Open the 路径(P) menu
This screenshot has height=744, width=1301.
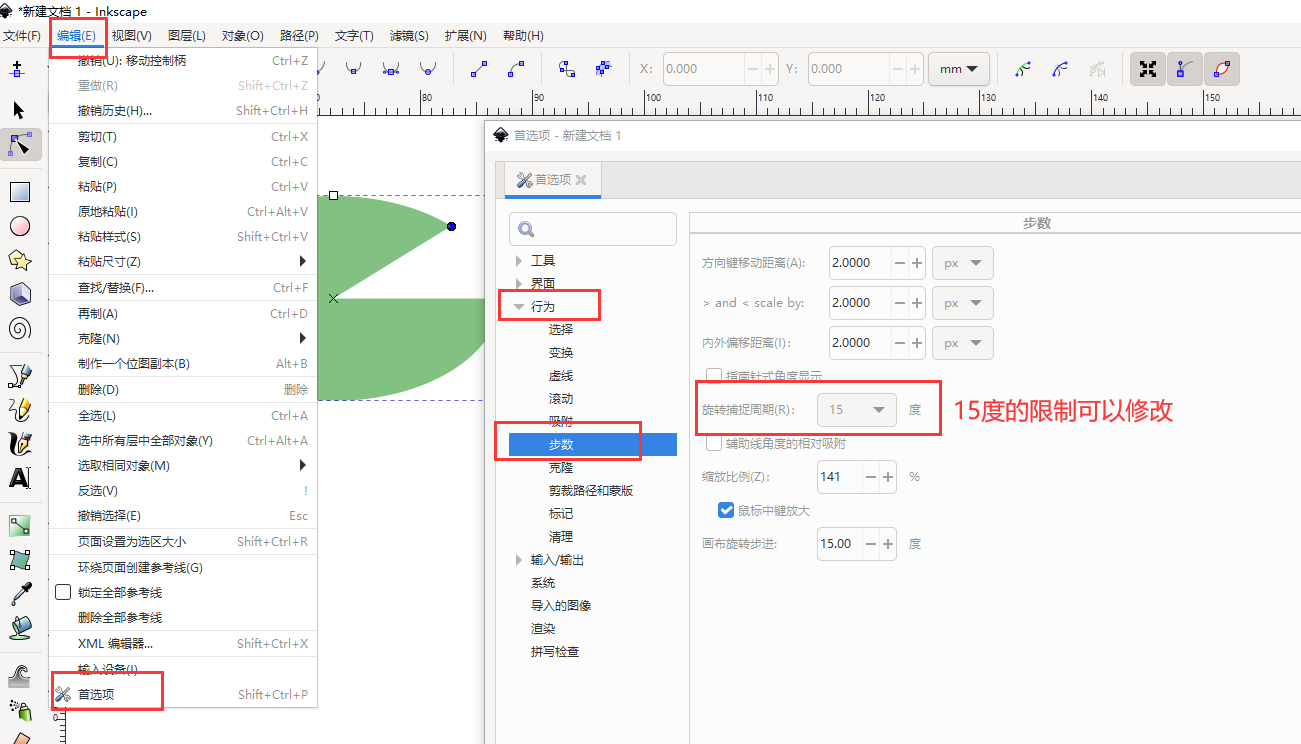299,36
